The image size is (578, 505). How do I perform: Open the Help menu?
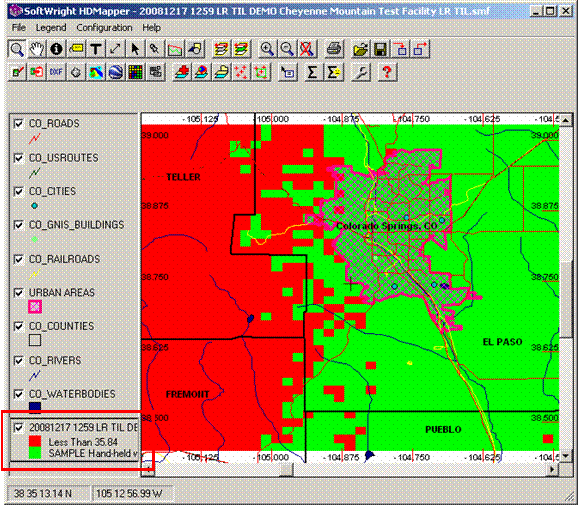pos(151,28)
